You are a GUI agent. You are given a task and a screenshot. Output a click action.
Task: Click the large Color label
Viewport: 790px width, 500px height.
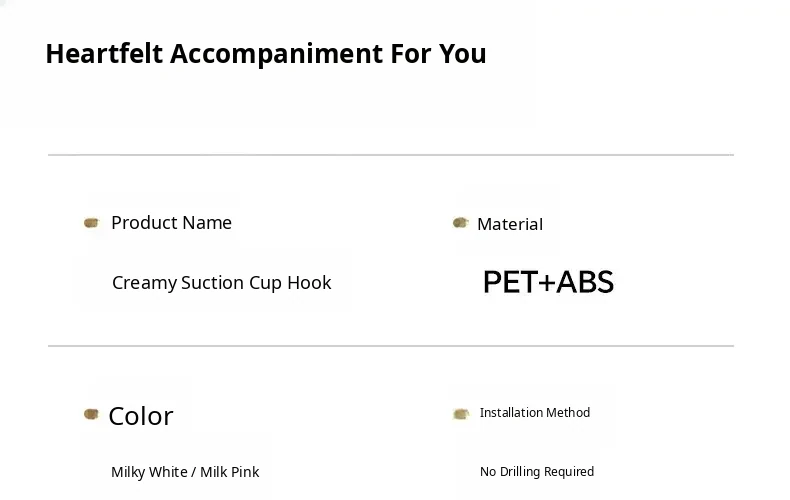coord(141,416)
